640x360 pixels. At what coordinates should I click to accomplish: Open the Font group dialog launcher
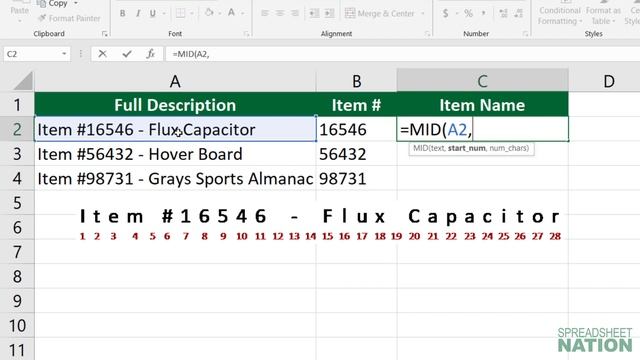tap(246, 34)
